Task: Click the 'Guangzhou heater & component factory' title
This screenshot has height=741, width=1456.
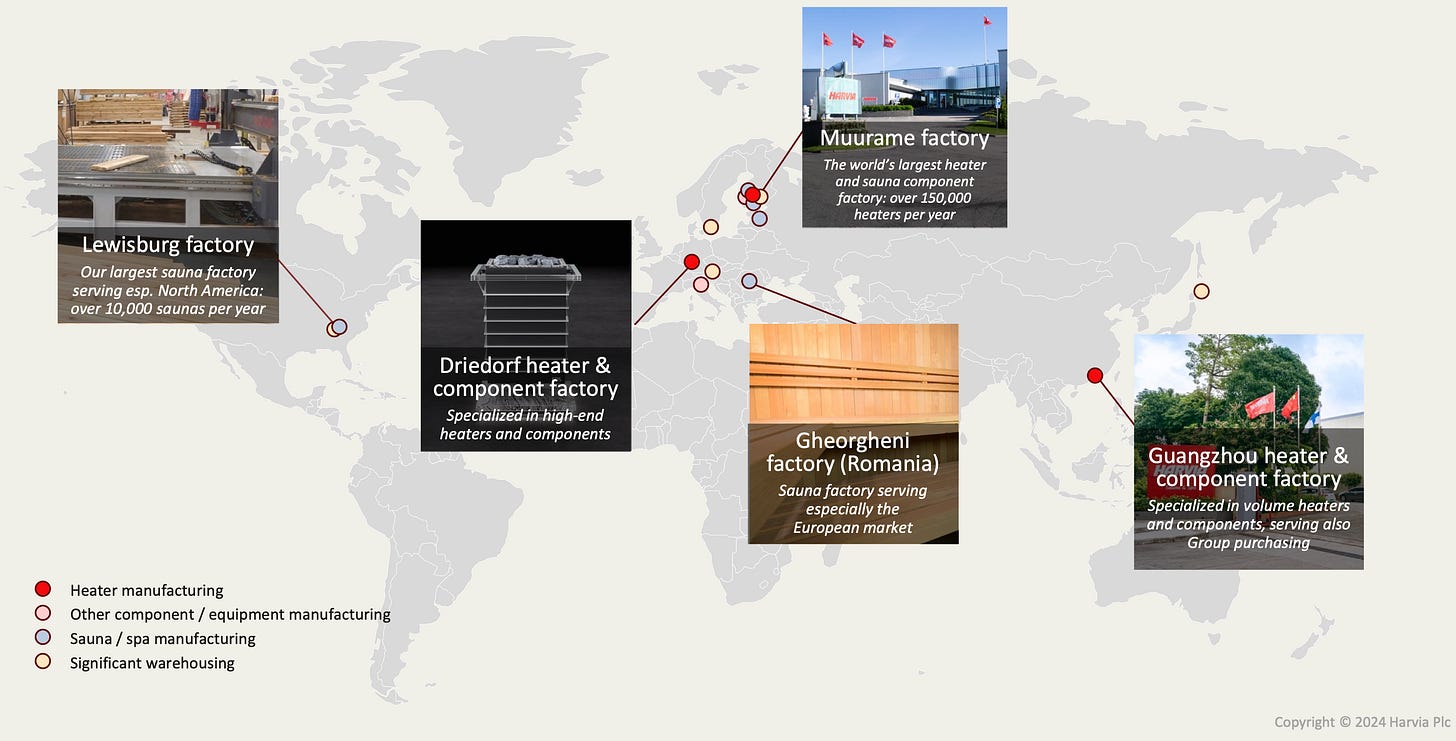Action: [x=1249, y=467]
